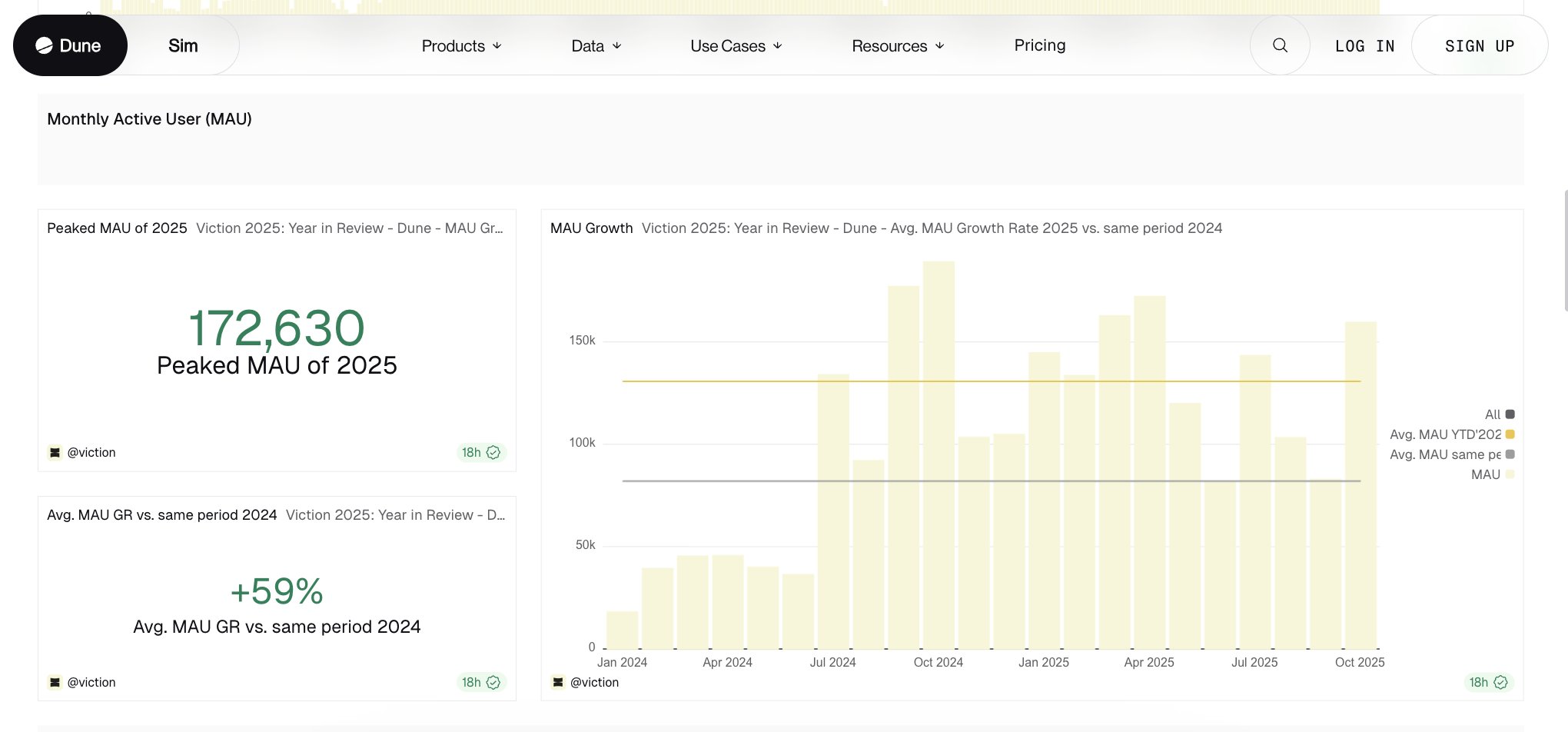The height and width of the screenshot is (732, 1568).
Task: Open the Resources menu
Action: tap(897, 46)
